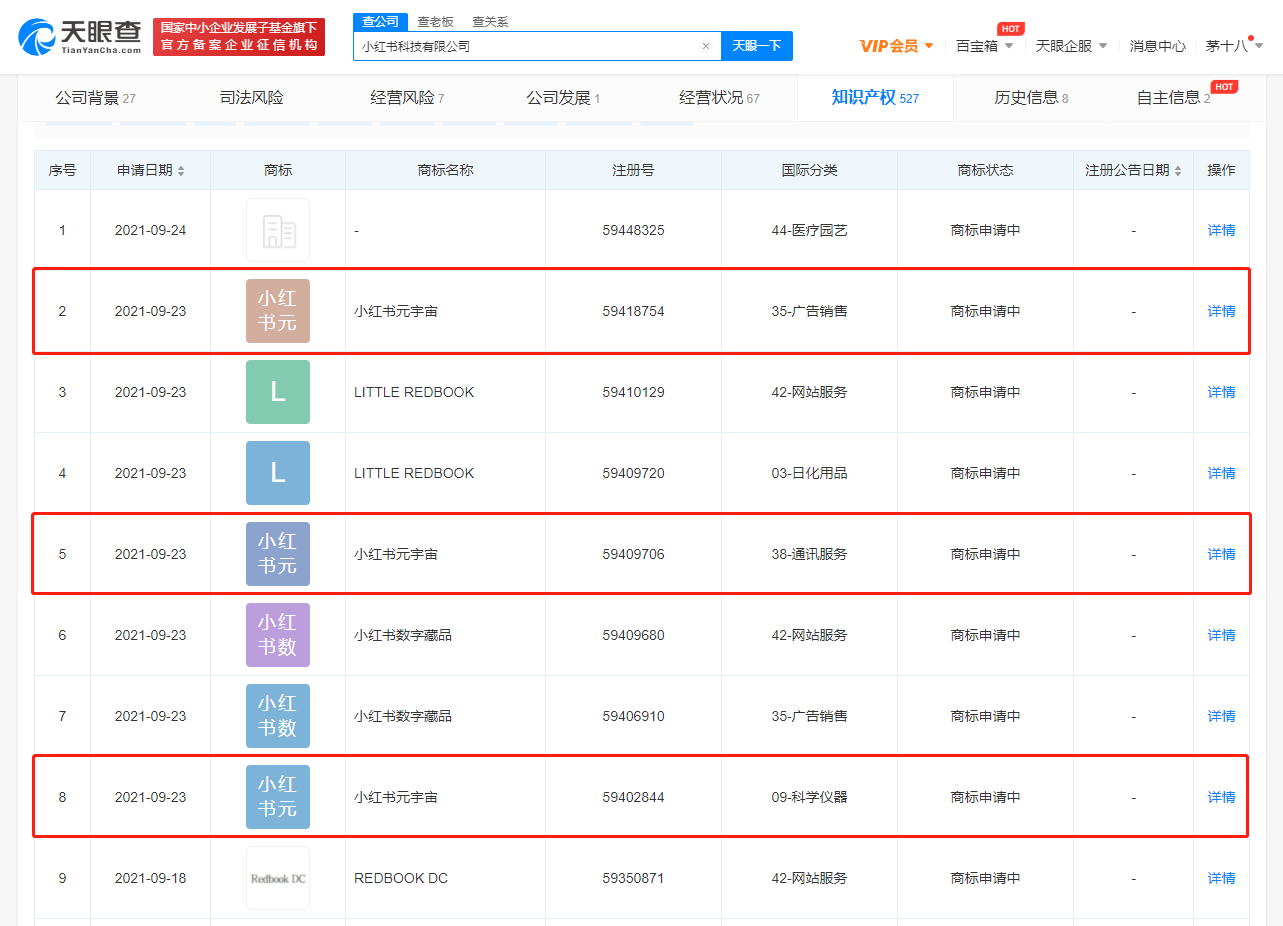This screenshot has width=1283, height=926.
Task: Click the Redbook DC trademark thumbnail
Action: pos(278,878)
